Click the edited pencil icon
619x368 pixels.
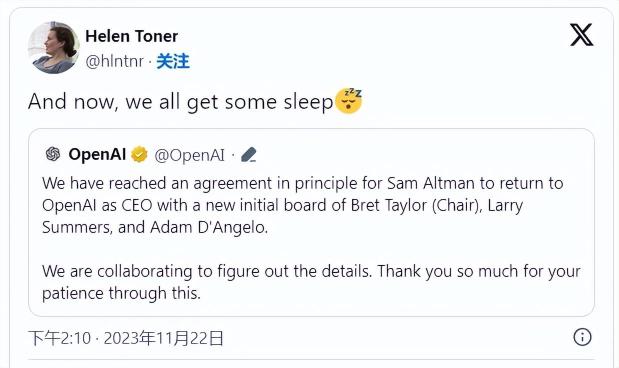(x=249, y=155)
